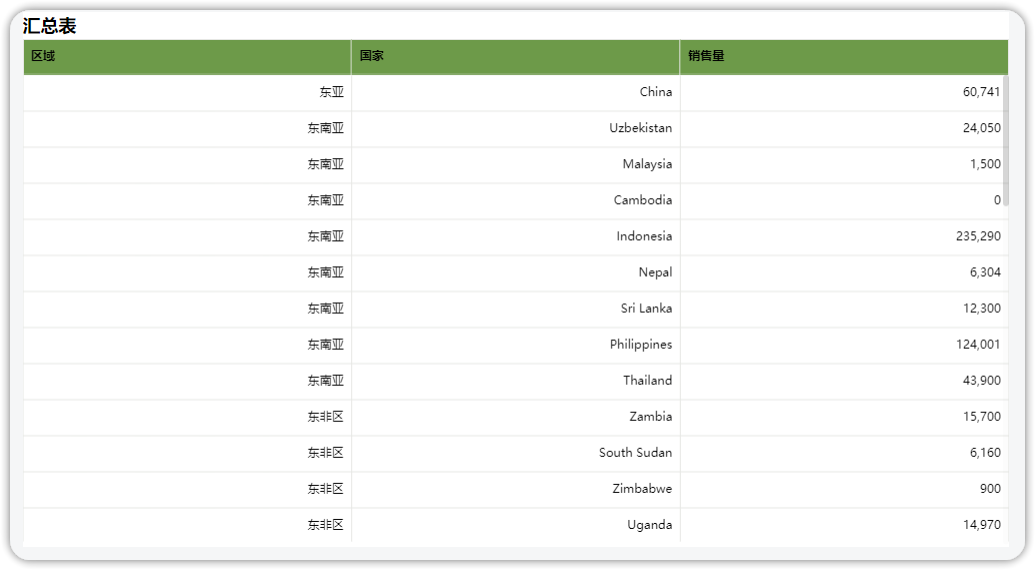The height and width of the screenshot is (570, 1035).
Task: Click the 销售量 column header
Action: pyautogui.click(x=844, y=57)
